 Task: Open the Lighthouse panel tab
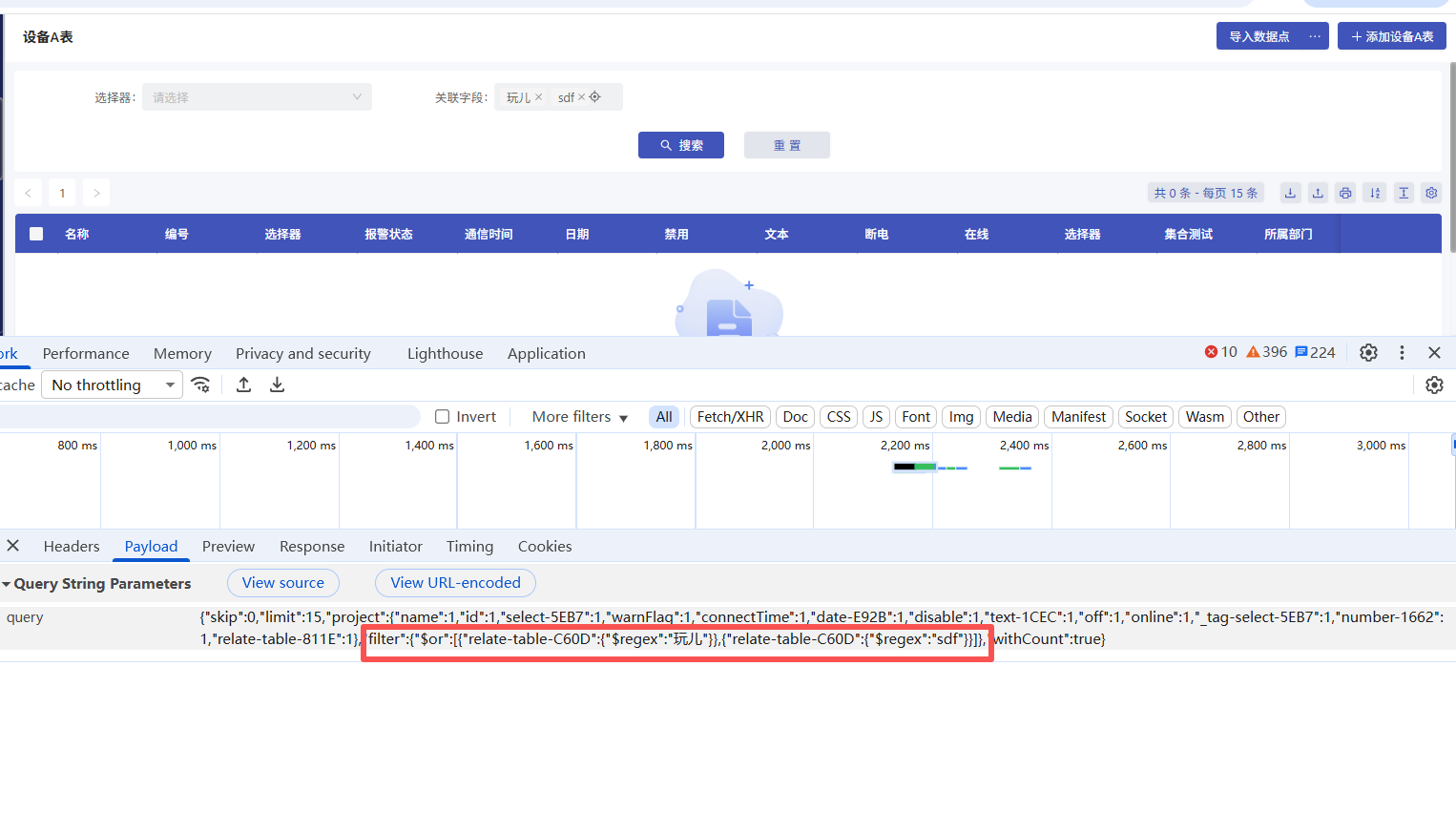(x=445, y=354)
